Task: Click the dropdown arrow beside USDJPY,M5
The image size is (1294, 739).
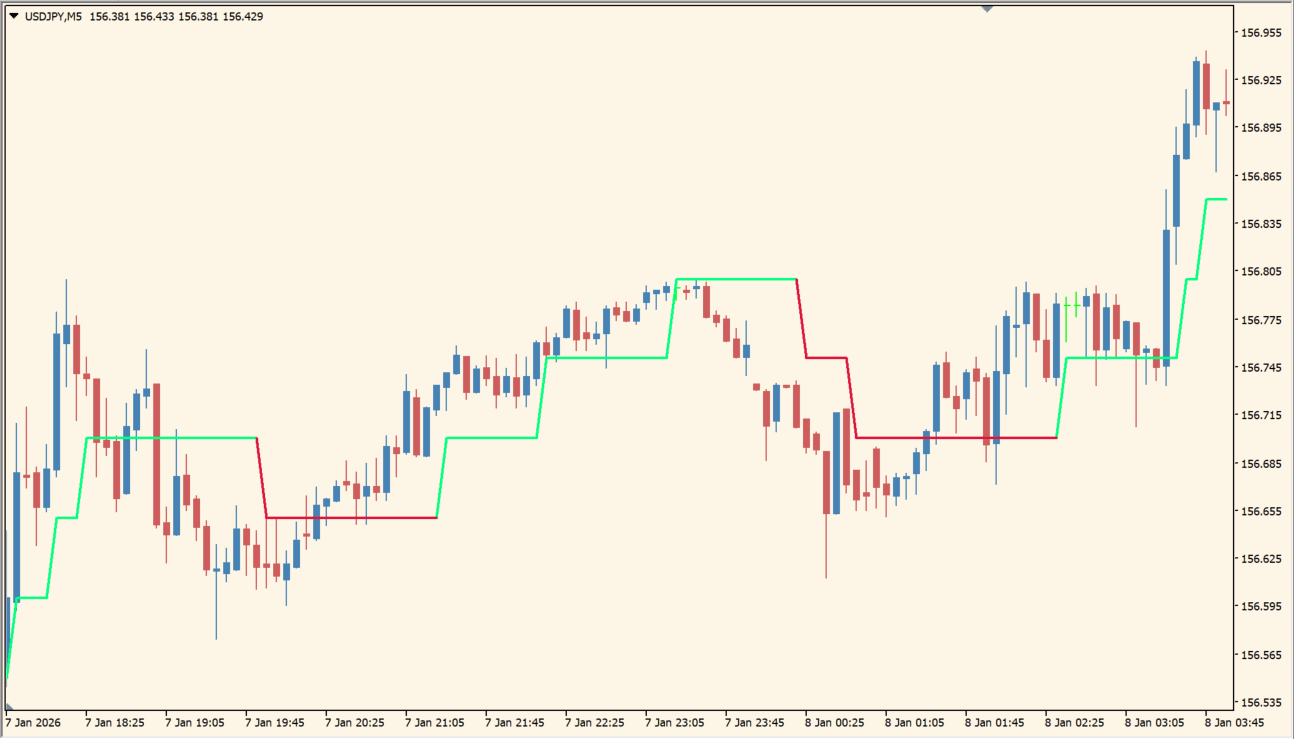Action: tap(13, 16)
